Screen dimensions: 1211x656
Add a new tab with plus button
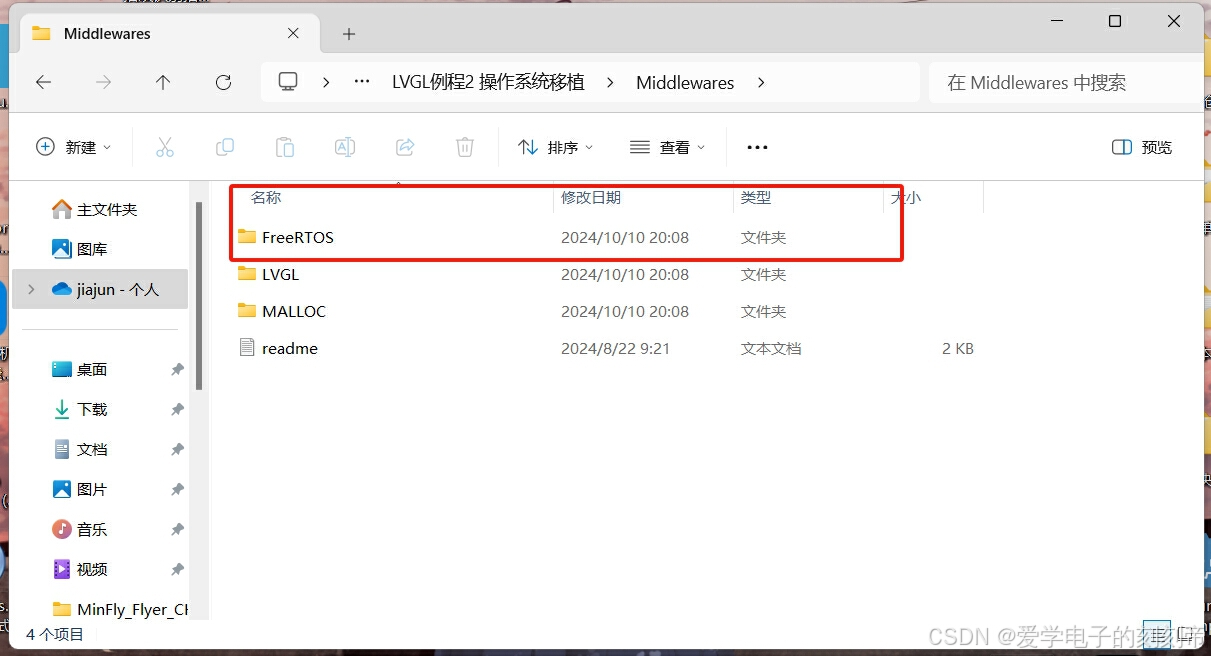[x=349, y=34]
